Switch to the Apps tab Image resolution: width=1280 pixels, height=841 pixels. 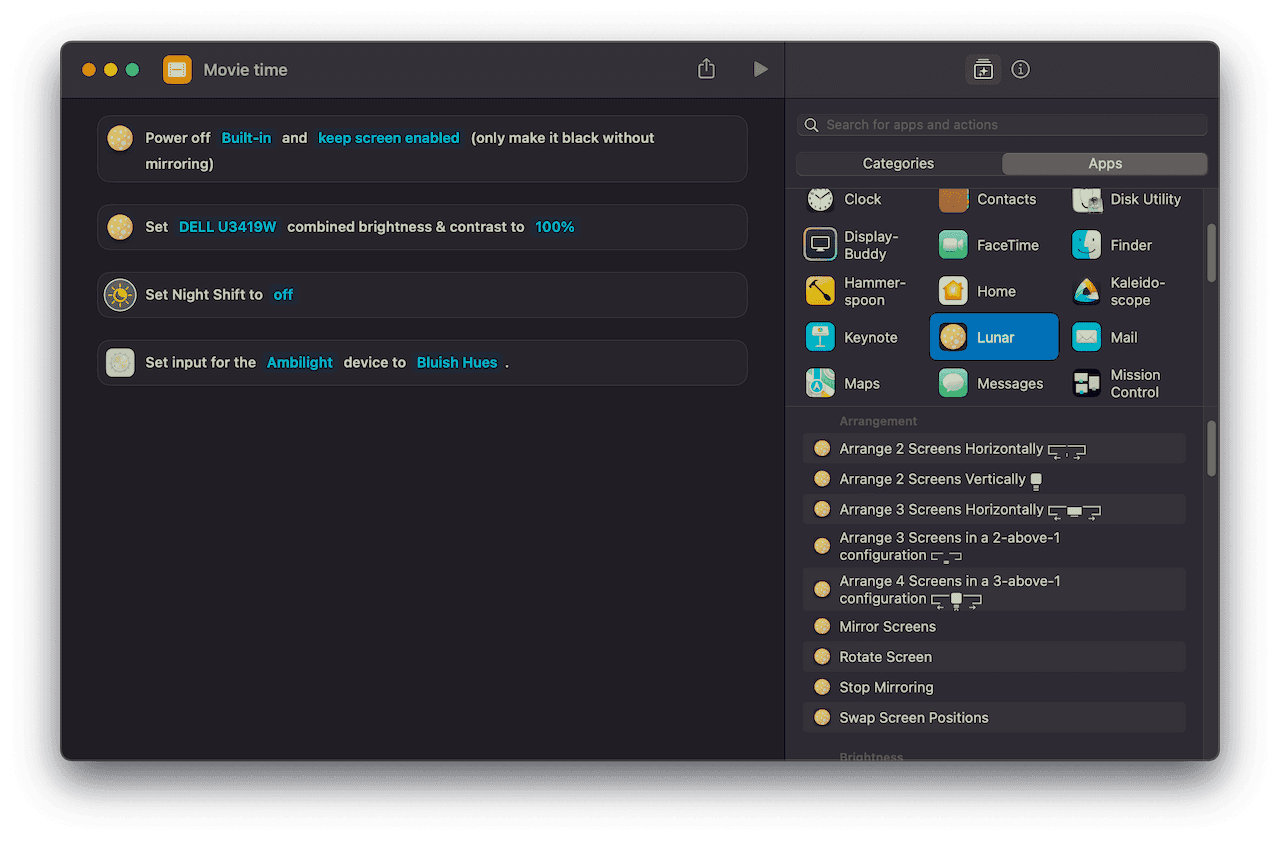click(x=1105, y=164)
